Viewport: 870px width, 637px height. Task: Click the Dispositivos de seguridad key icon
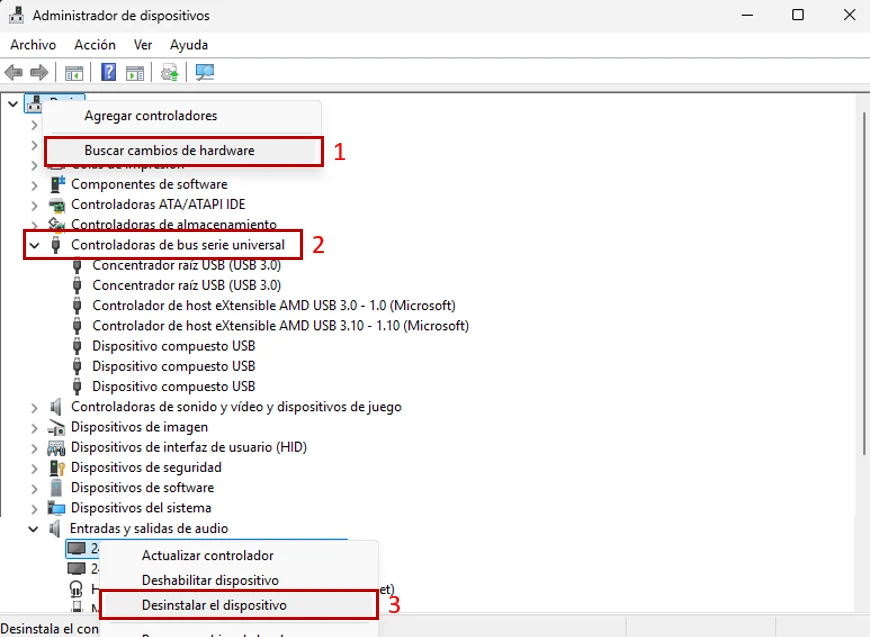(57, 468)
